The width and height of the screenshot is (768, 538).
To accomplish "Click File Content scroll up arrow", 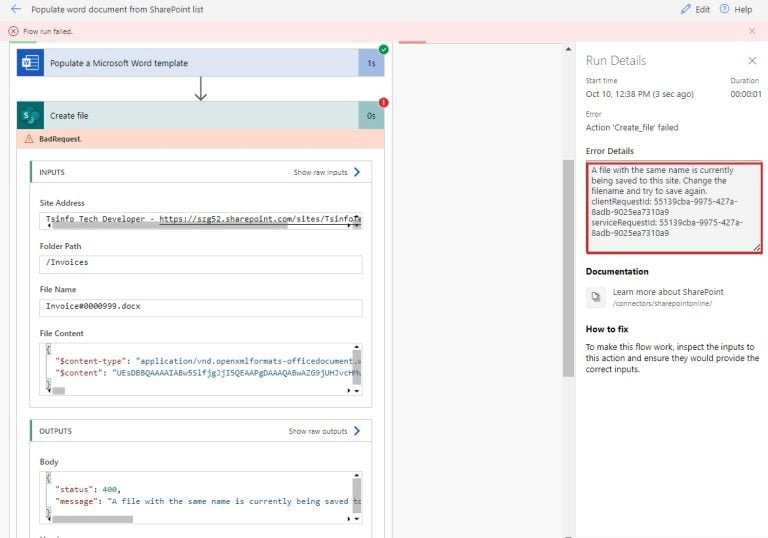I will 357,346.
